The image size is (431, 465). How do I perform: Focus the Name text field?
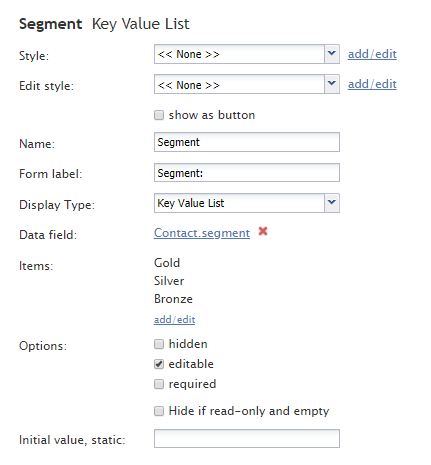click(247, 142)
